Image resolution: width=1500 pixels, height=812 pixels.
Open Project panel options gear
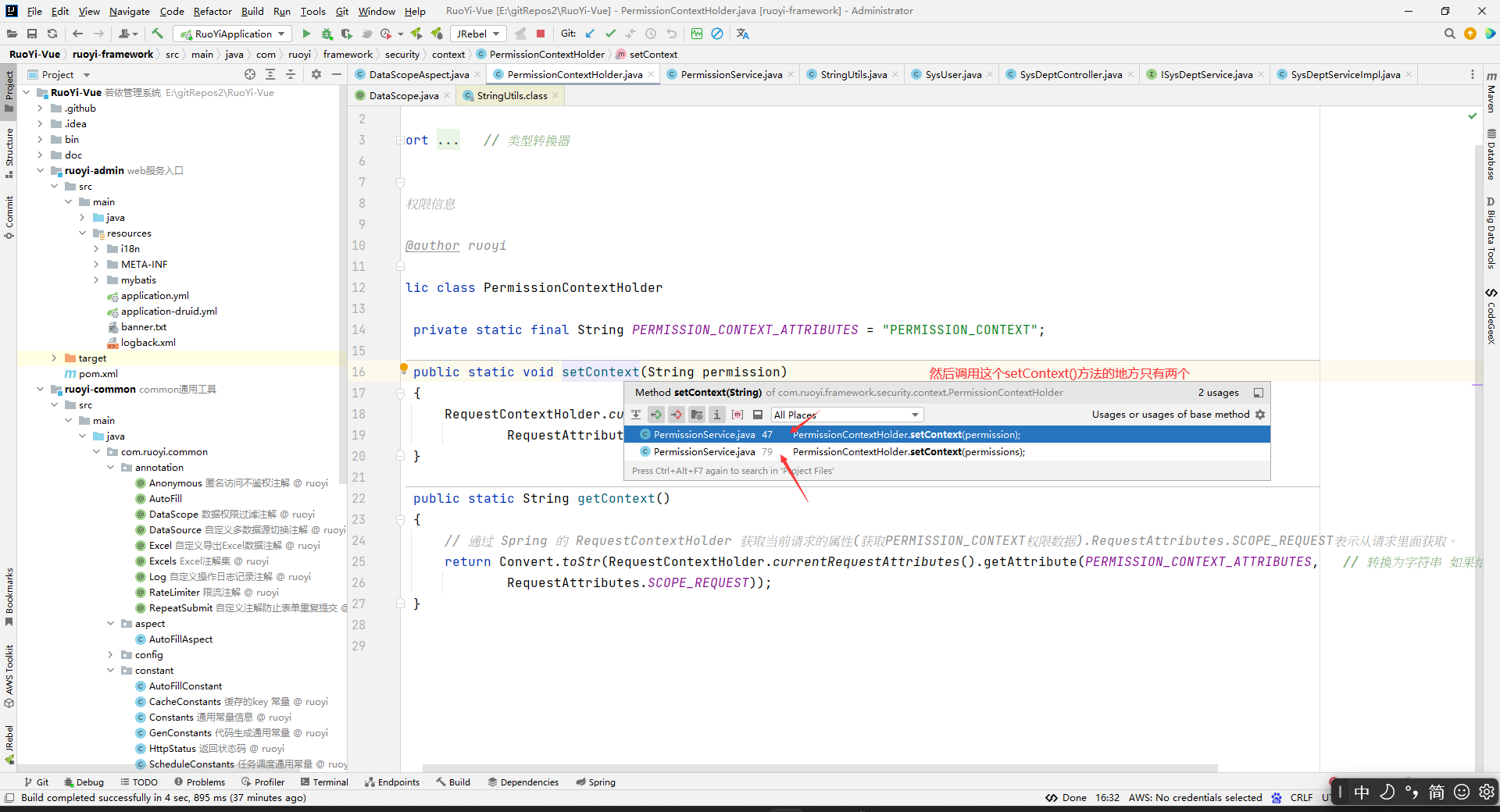tap(316, 74)
